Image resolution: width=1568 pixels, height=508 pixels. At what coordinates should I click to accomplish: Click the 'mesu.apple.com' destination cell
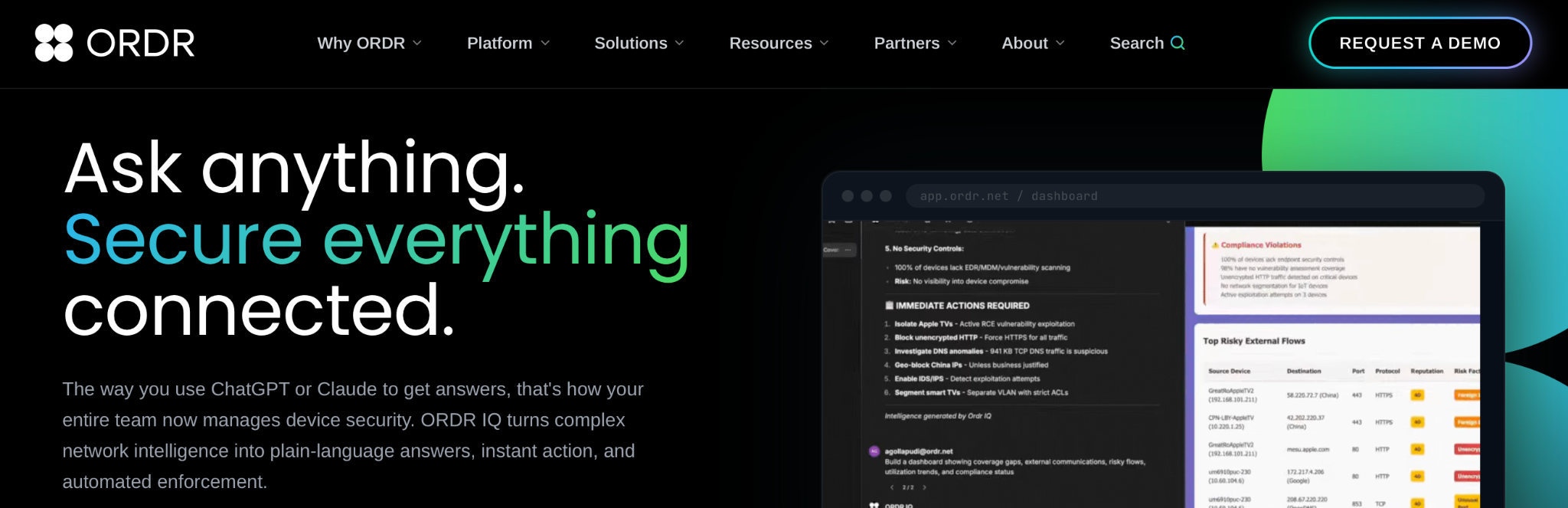(1308, 450)
